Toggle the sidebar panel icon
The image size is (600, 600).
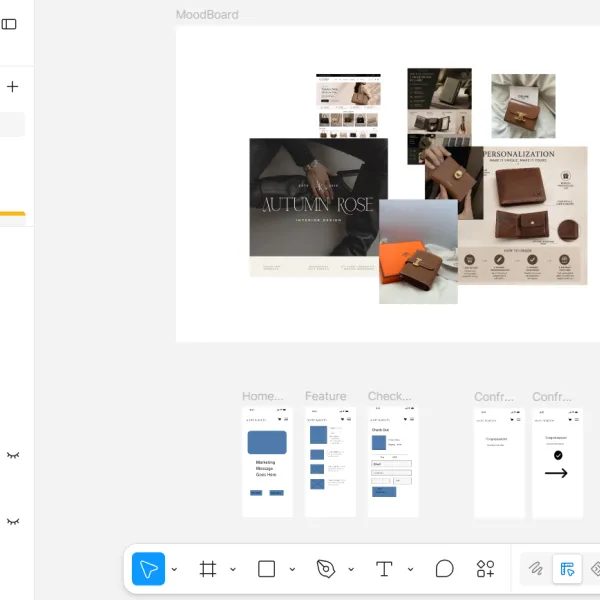[x=9, y=24]
